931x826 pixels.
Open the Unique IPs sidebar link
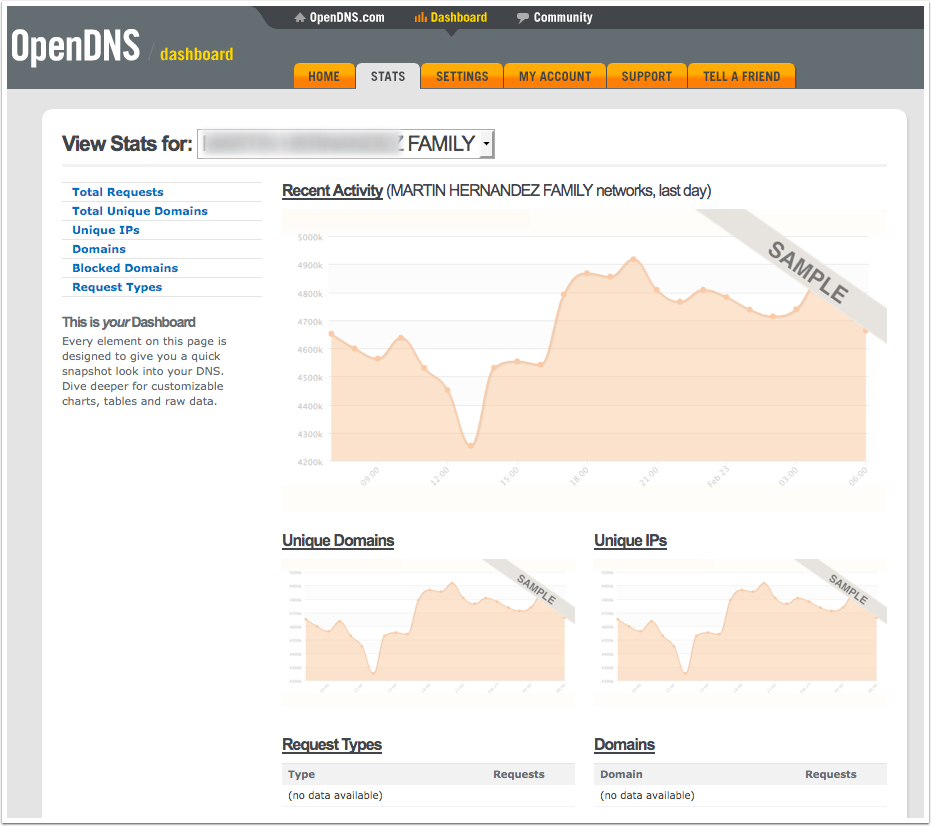pyautogui.click(x=106, y=230)
